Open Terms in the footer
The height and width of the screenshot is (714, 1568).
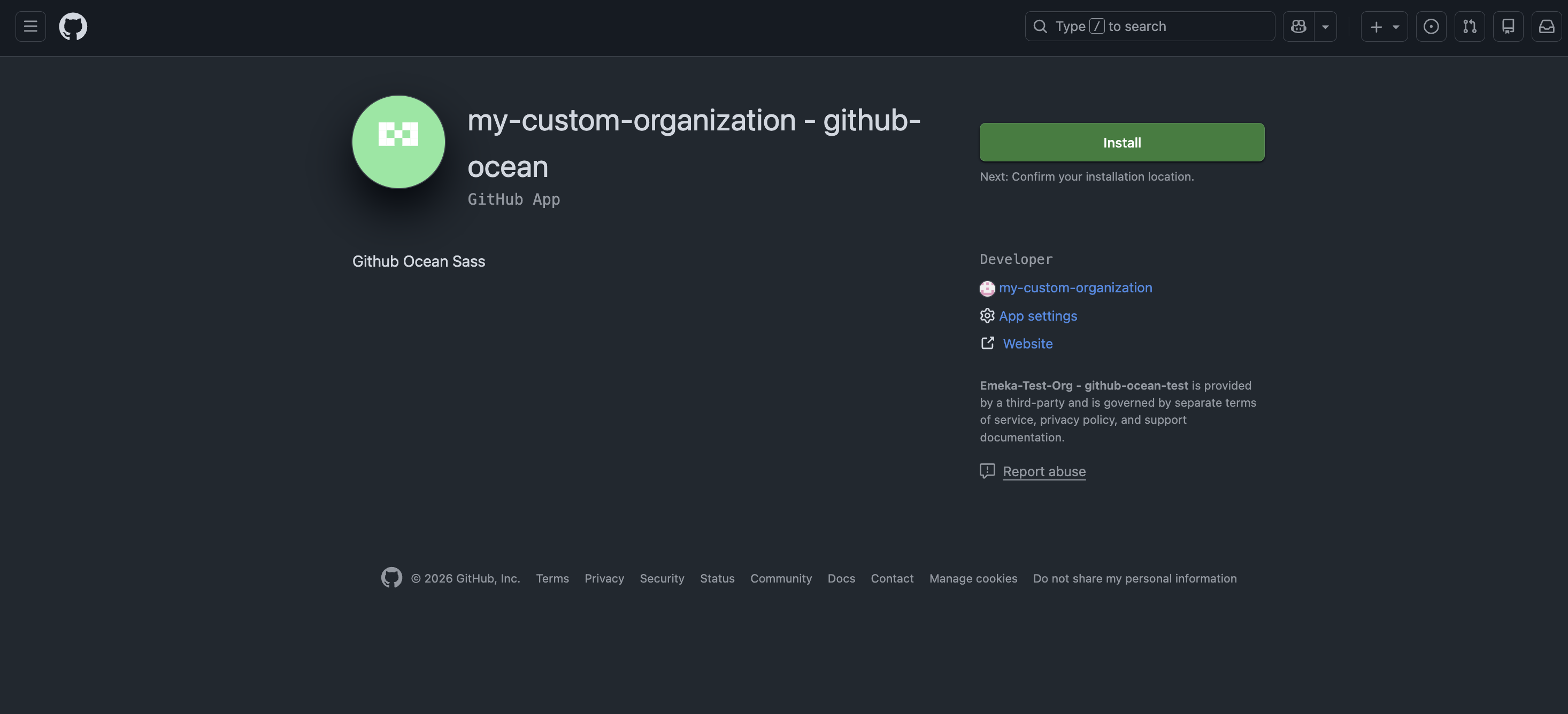[x=552, y=578]
